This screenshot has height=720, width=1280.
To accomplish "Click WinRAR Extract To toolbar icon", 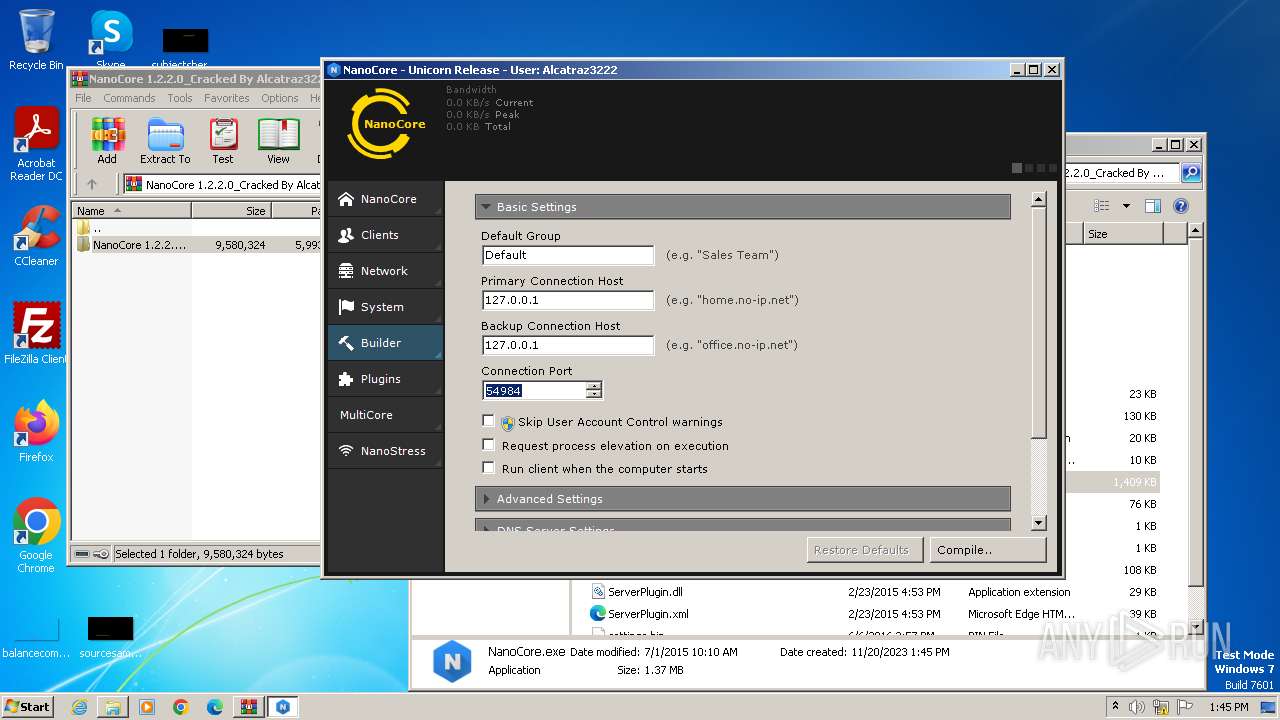I will click(165, 140).
